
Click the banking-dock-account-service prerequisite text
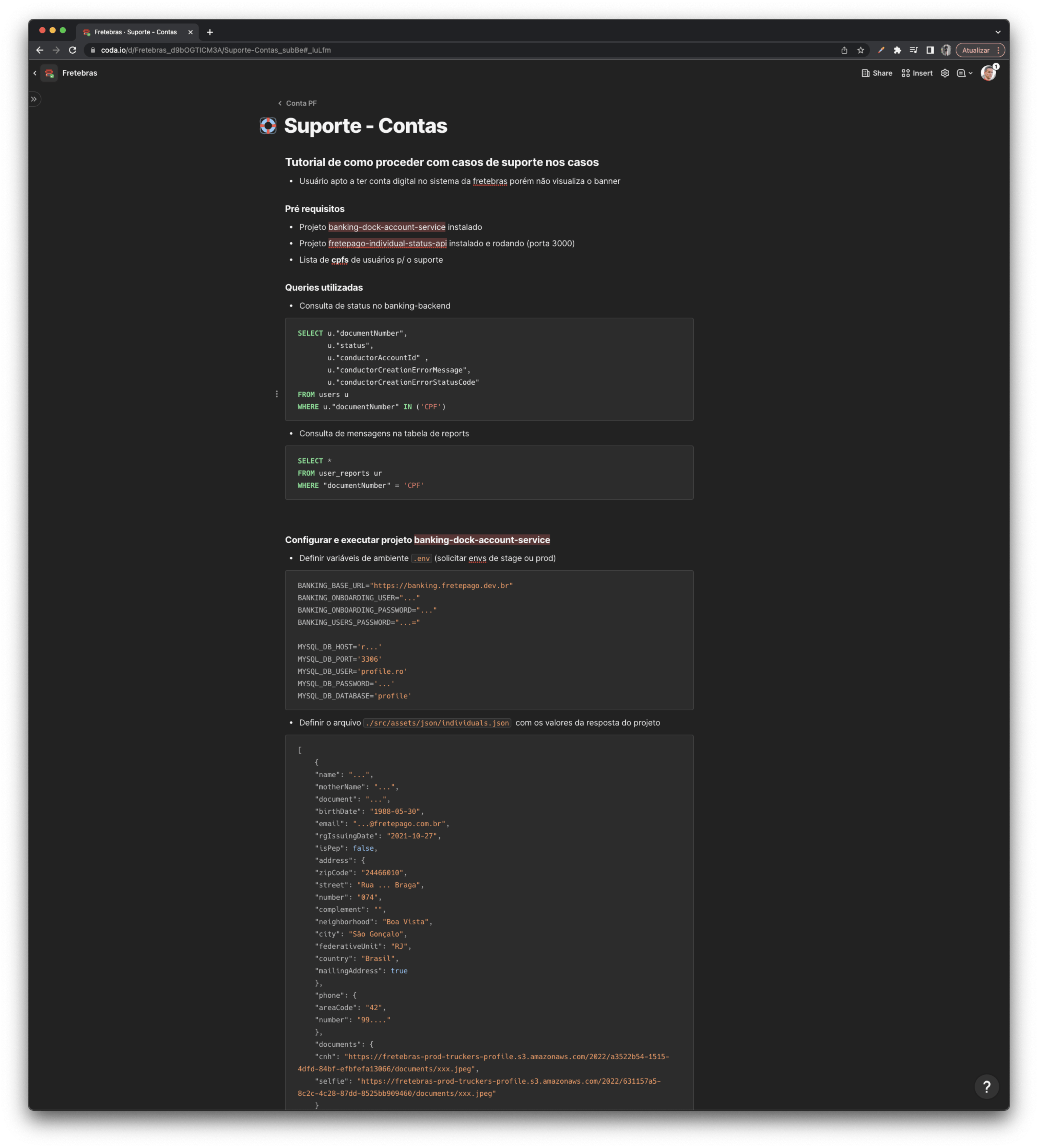tap(387, 227)
